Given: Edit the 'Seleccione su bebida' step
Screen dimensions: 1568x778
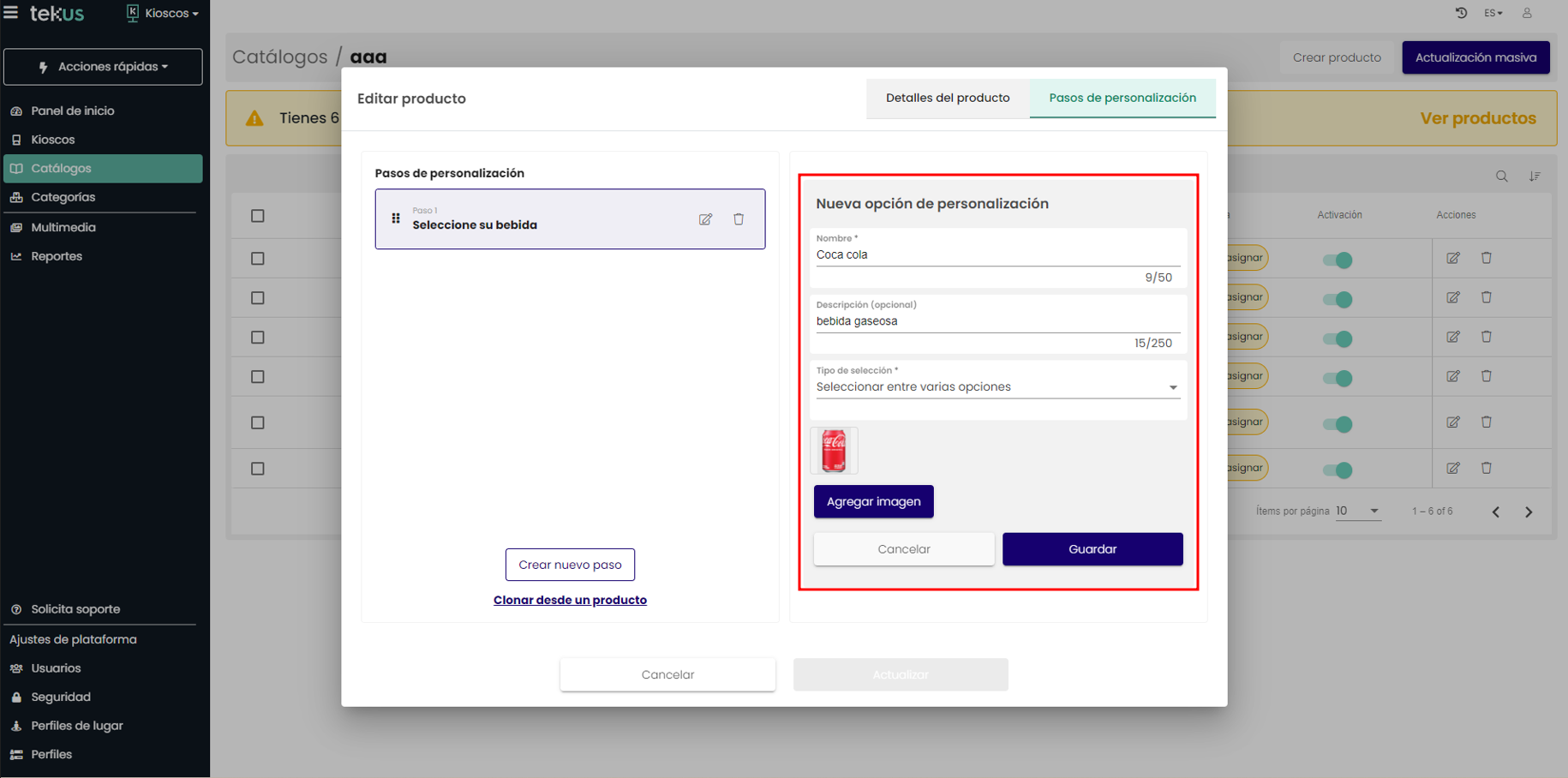Looking at the screenshot, I should click(x=705, y=219).
